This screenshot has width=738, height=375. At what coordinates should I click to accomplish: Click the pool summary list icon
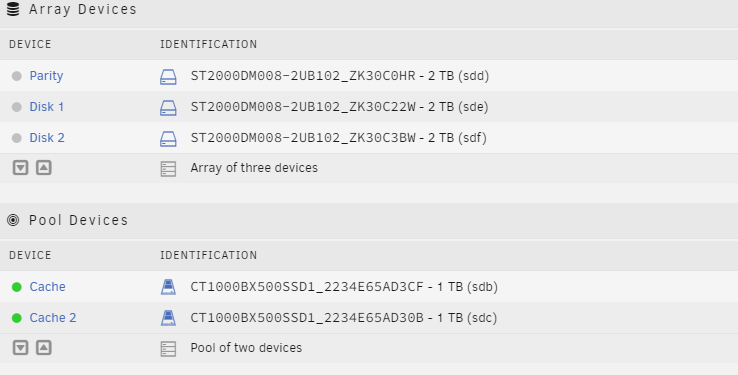pos(168,349)
